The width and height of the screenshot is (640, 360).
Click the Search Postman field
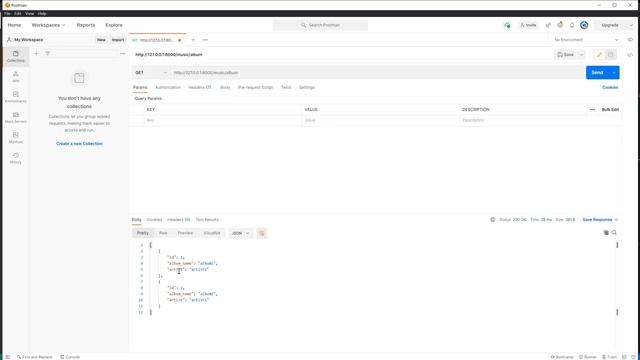click(320, 25)
